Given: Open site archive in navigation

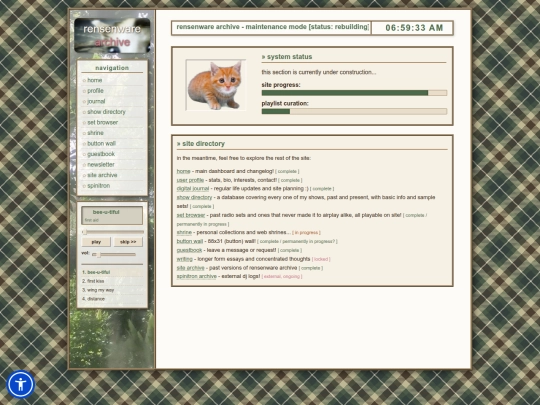Looking at the screenshot, I should [102, 175].
